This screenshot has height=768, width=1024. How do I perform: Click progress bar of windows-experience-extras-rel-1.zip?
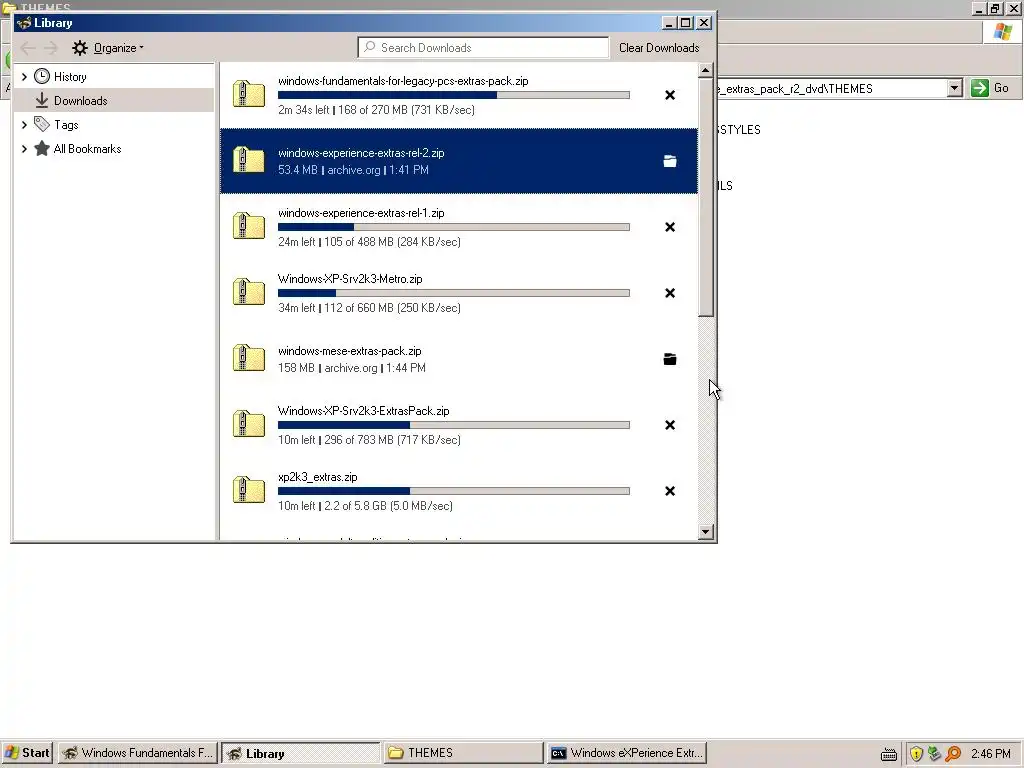pos(454,227)
